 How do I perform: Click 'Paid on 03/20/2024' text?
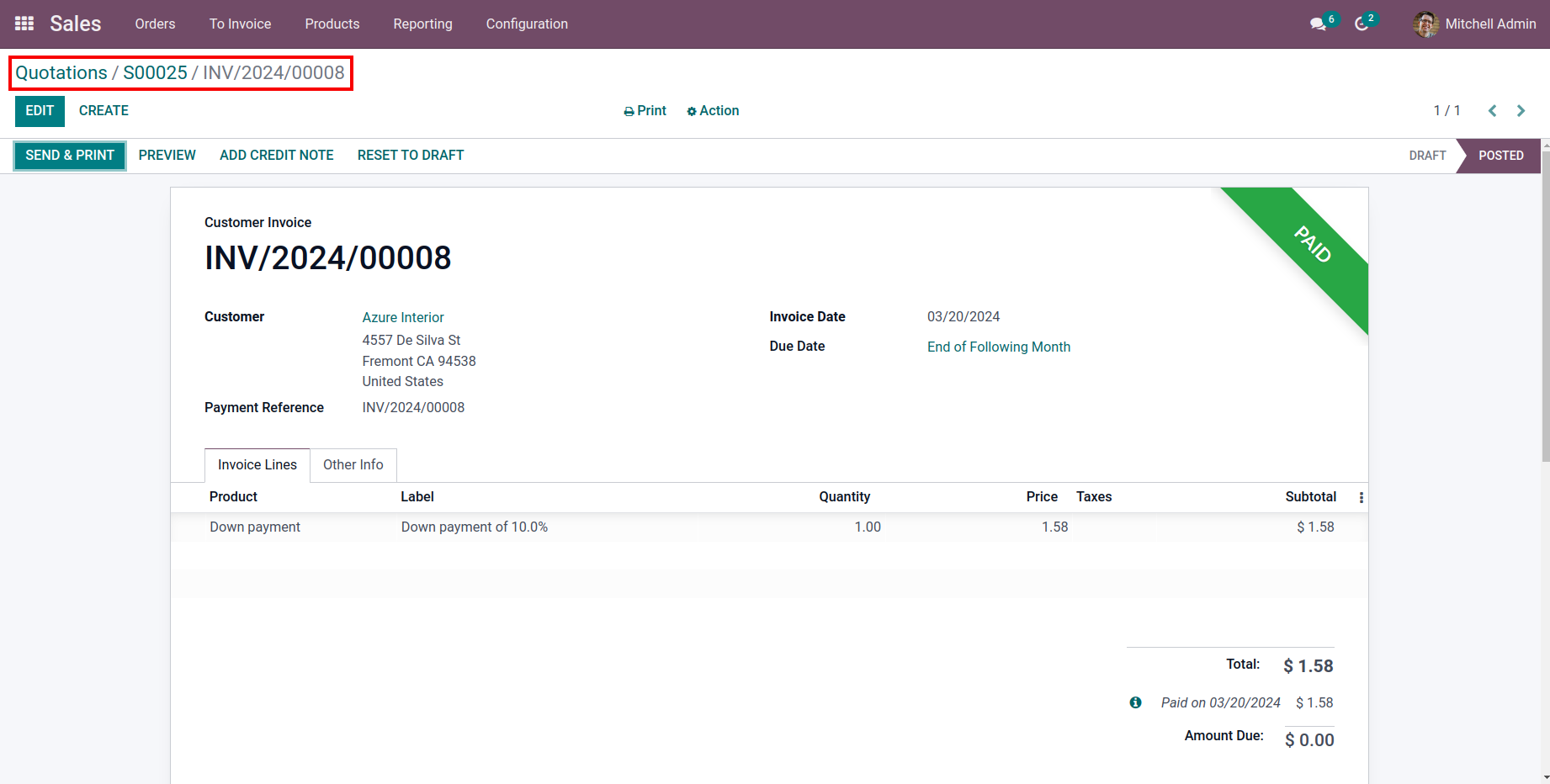pos(1221,703)
